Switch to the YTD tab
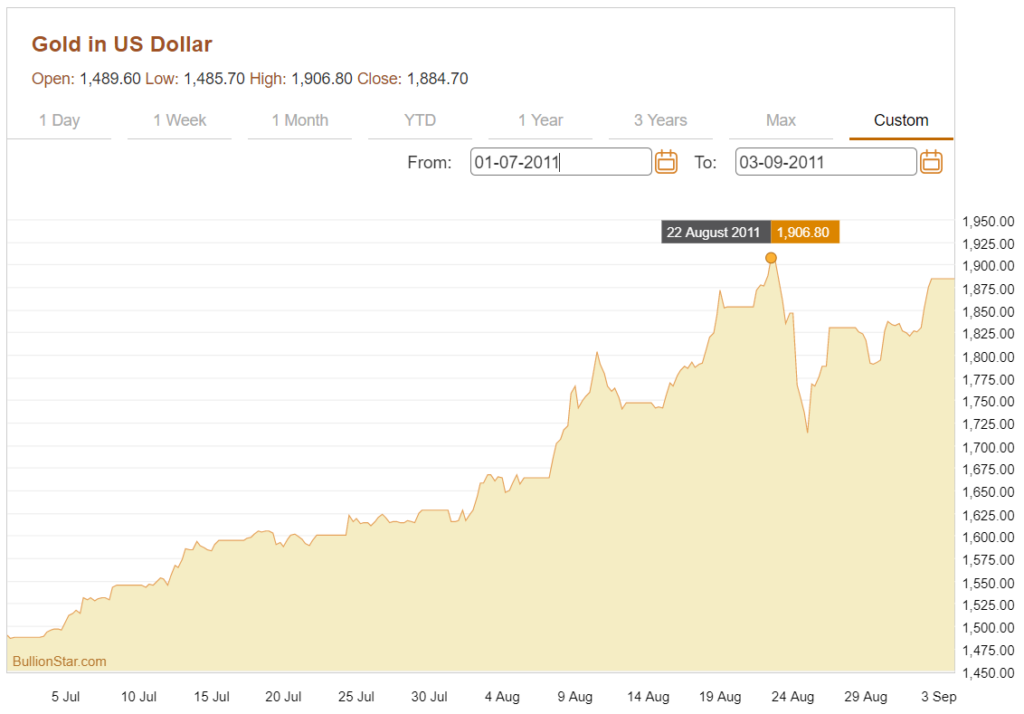Image resolution: width=1024 pixels, height=714 pixels. click(420, 120)
